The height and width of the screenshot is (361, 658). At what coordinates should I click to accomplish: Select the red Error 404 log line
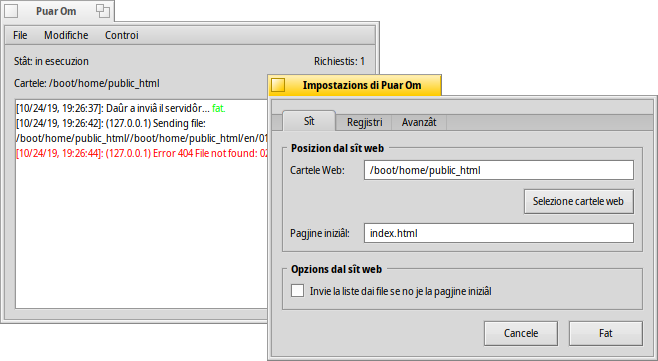[142, 154]
